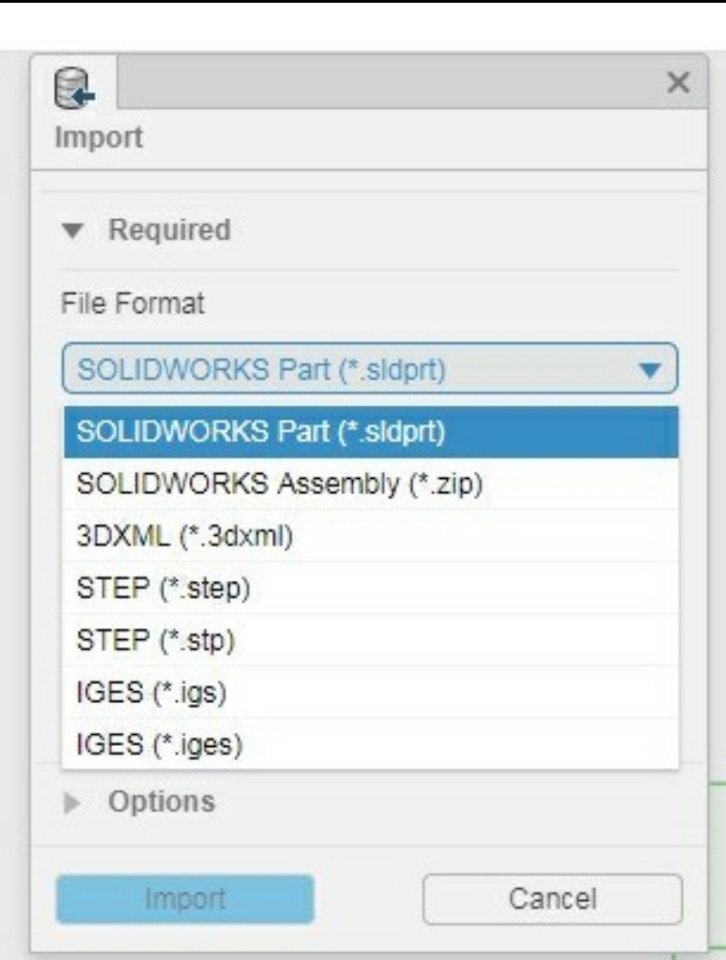
Task: Collapse the Required section triangle
Action: point(71,231)
